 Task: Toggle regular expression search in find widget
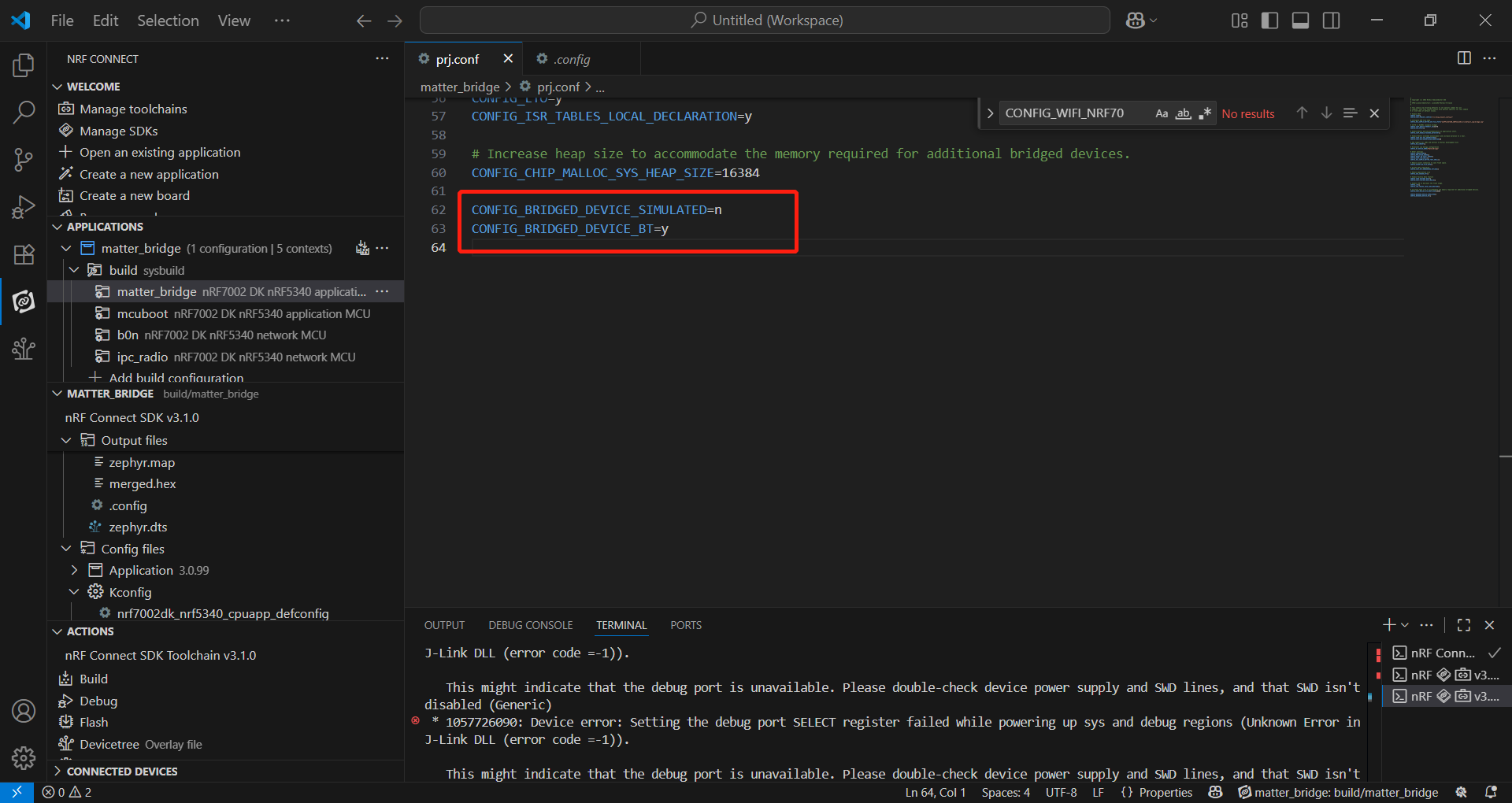1204,113
